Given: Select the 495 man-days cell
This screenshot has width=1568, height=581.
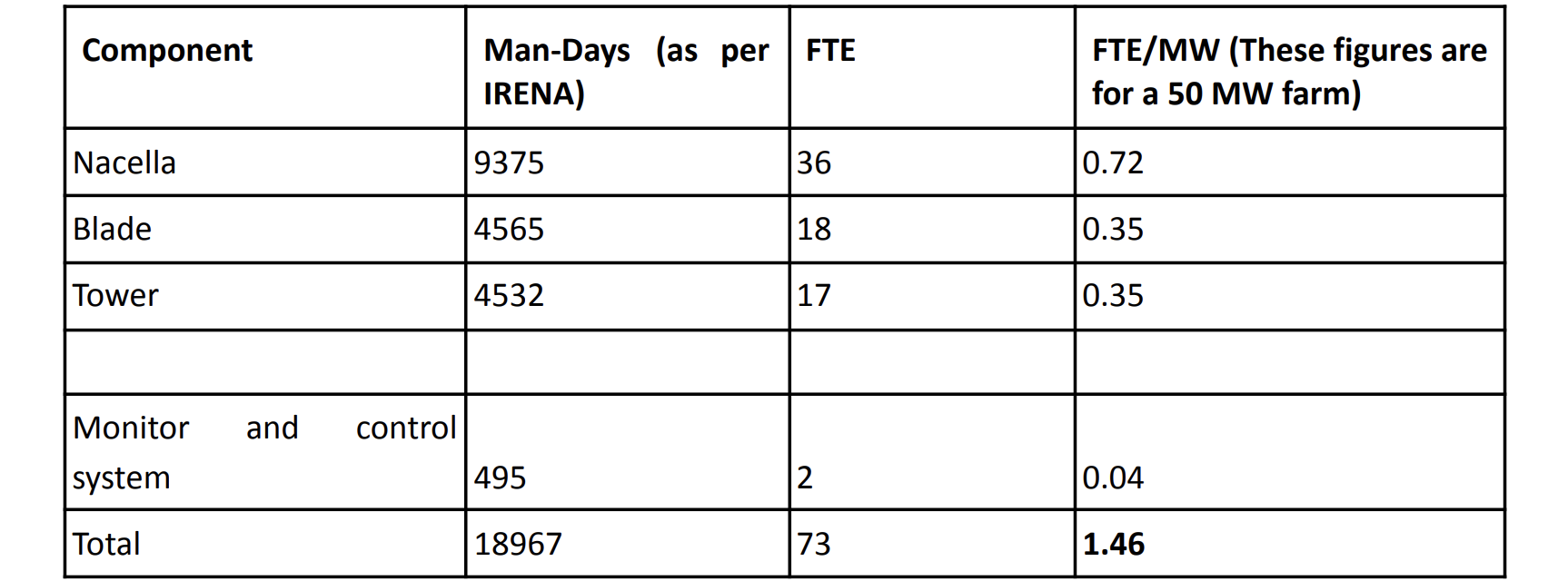Looking at the screenshot, I should pyautogui.click(x=627, y=451).
